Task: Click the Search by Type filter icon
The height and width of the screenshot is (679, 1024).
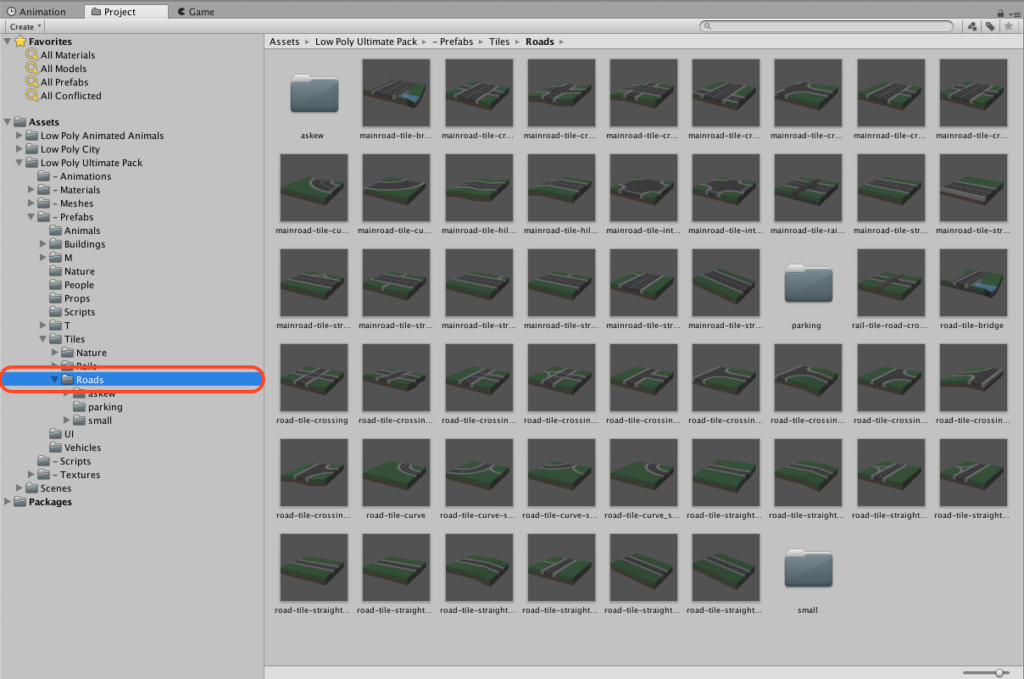Action: [972, 26]
